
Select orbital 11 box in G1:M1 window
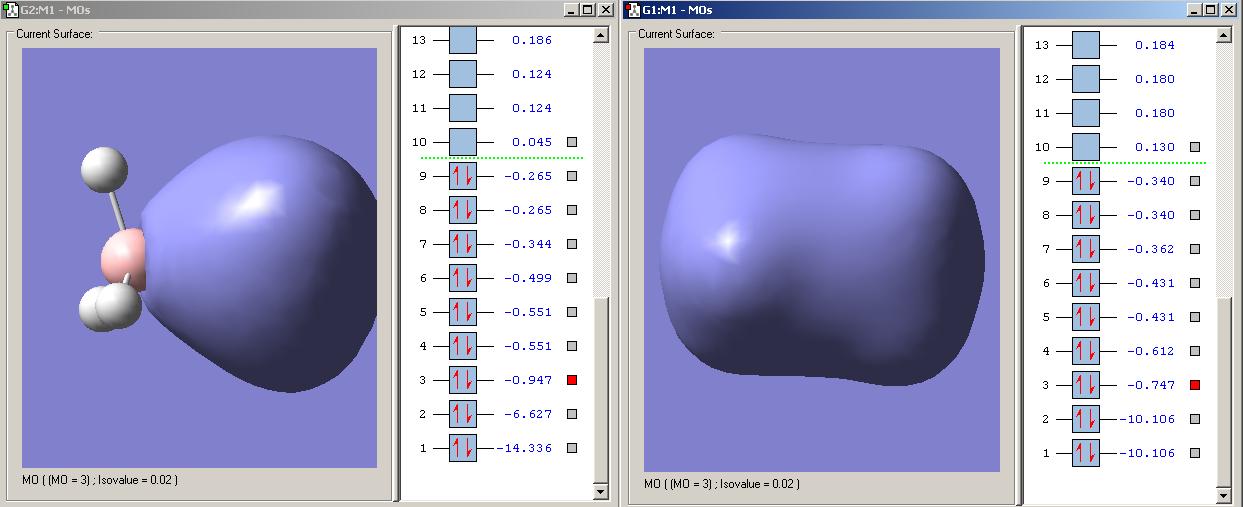(x=1086, y=113)
